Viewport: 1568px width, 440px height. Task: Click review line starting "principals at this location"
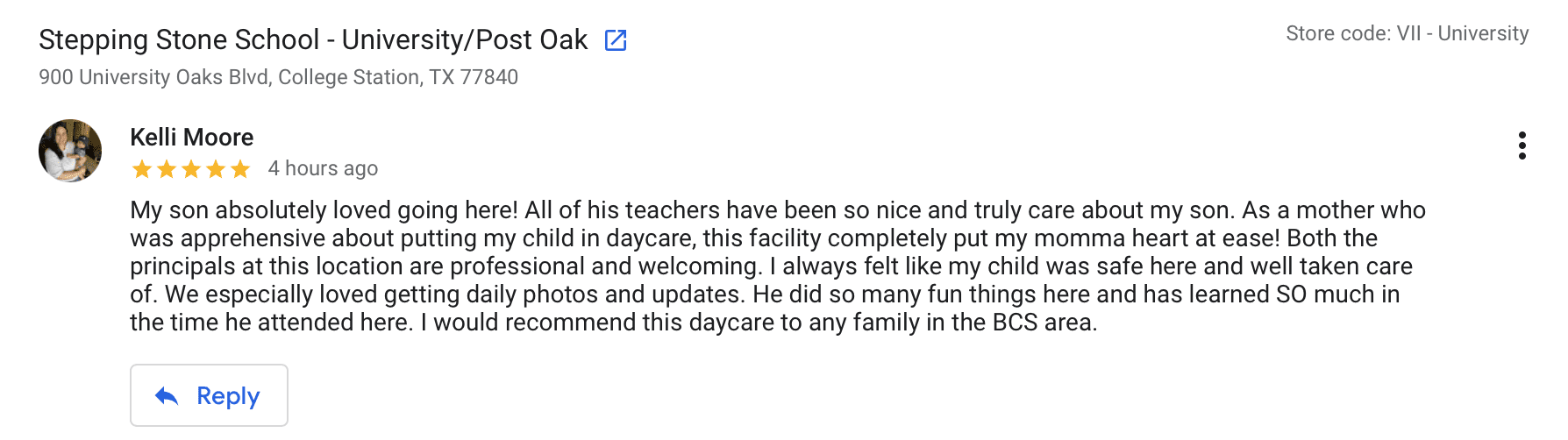tap(771, 266)
